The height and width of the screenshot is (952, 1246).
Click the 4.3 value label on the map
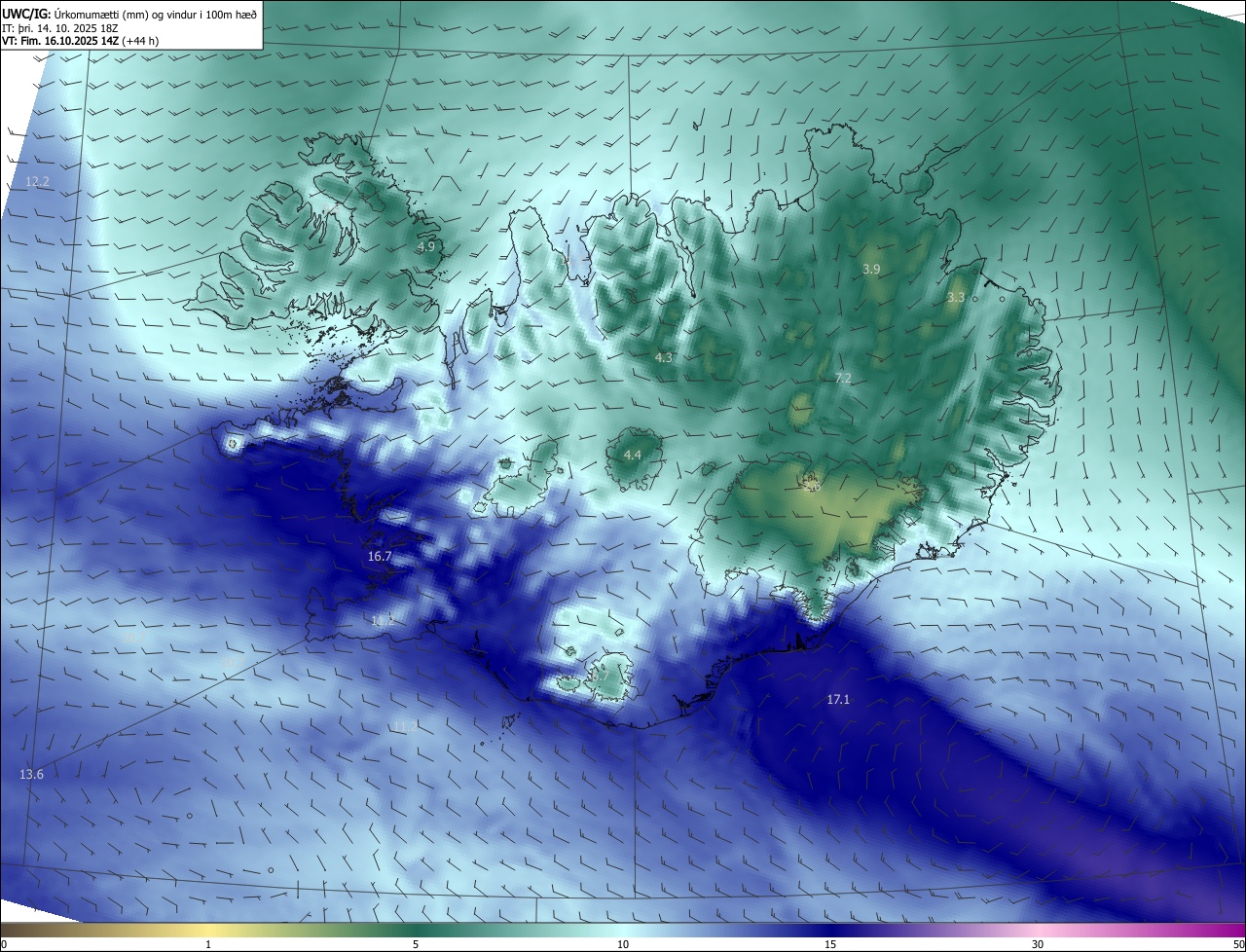[663, 358]
